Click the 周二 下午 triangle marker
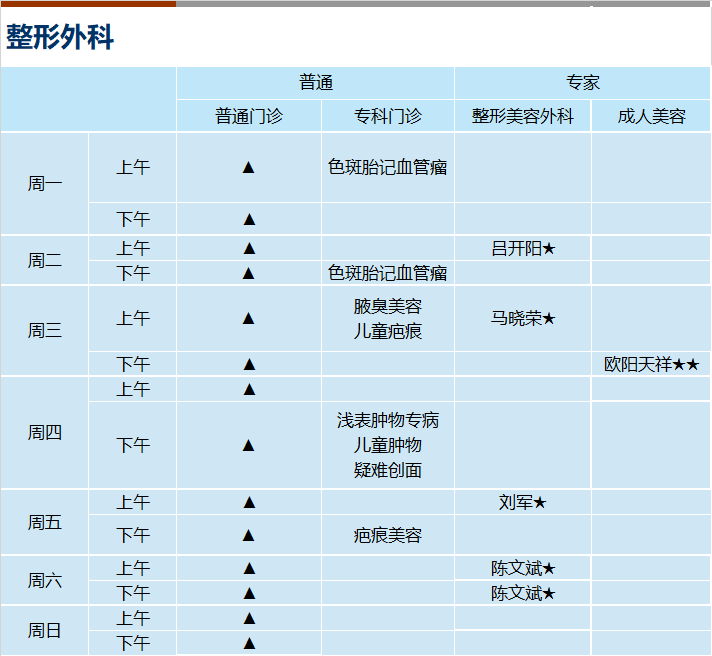712x656 pixels. point(248,273)
